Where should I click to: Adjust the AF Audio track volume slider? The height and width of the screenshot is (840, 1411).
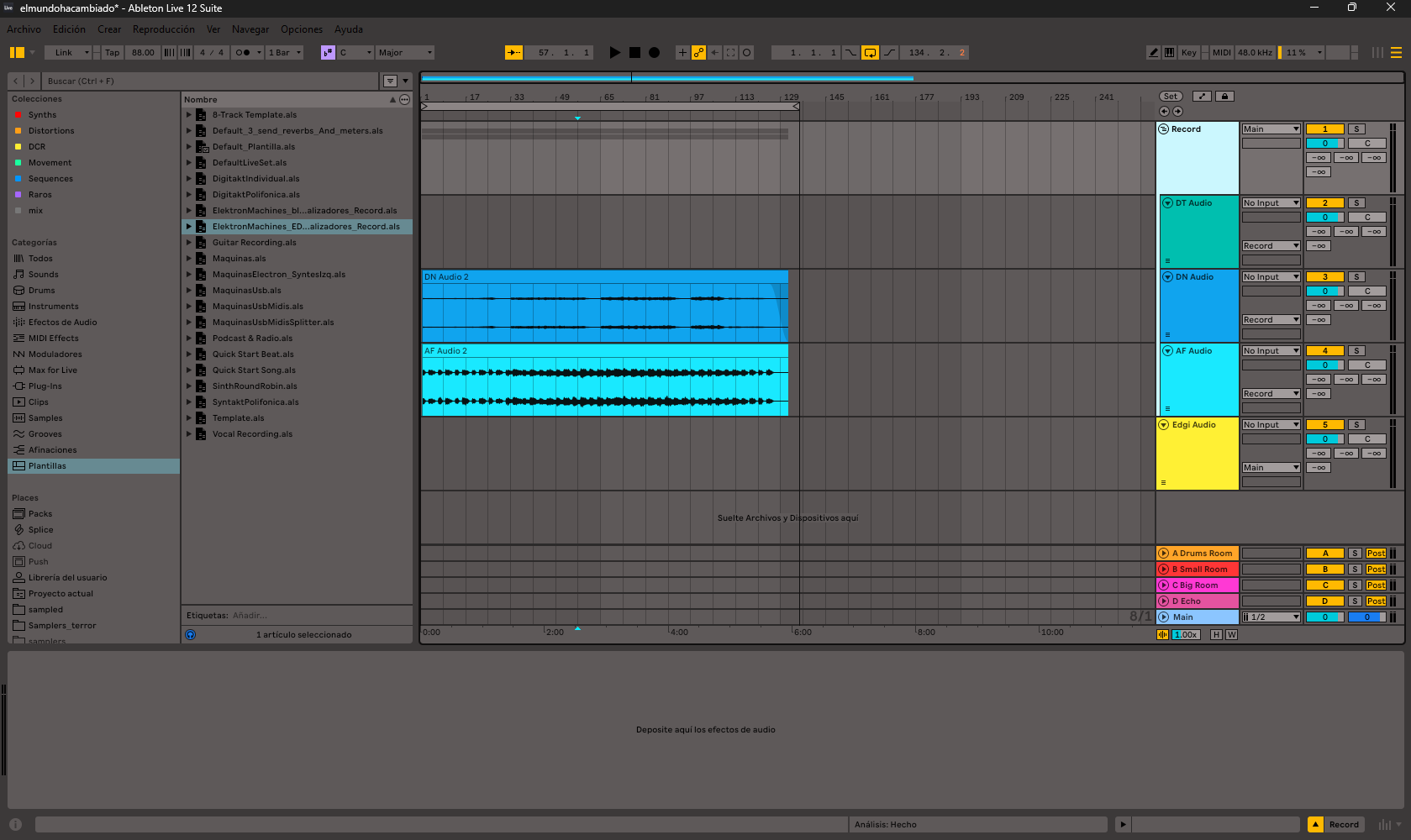tap(1325, 365)
